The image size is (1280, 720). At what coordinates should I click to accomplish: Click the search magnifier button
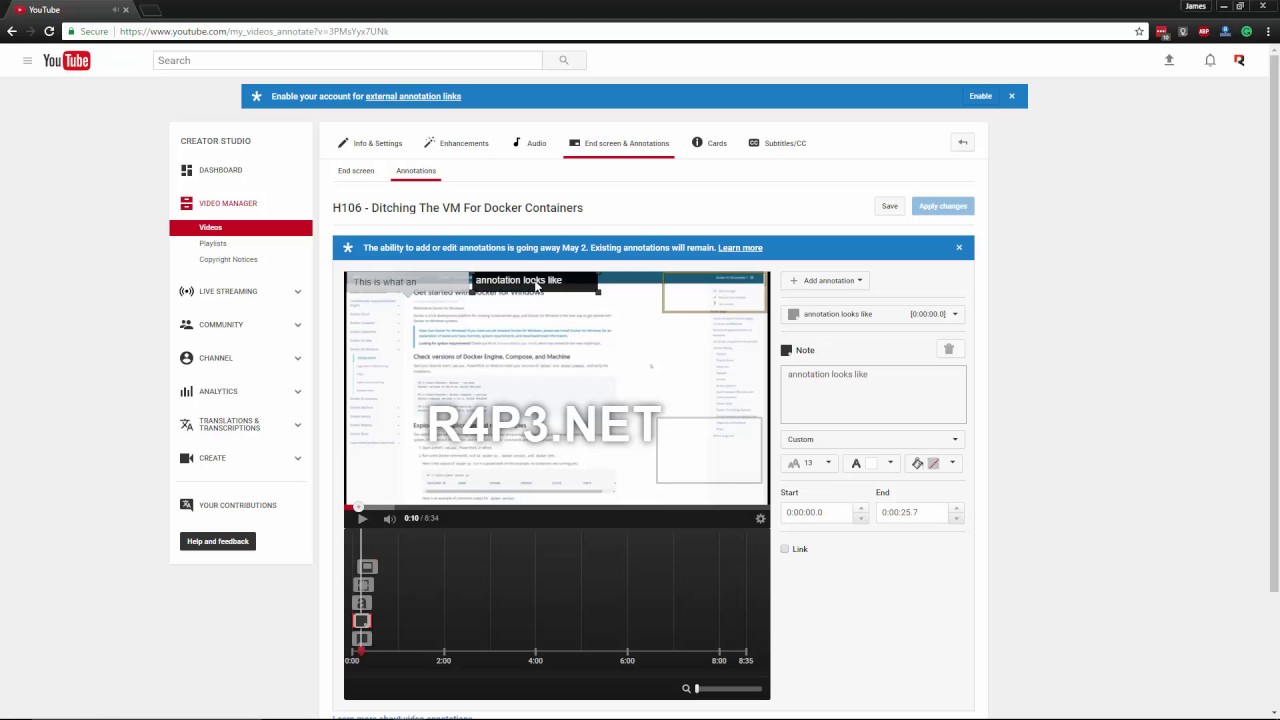pos(564,60)
